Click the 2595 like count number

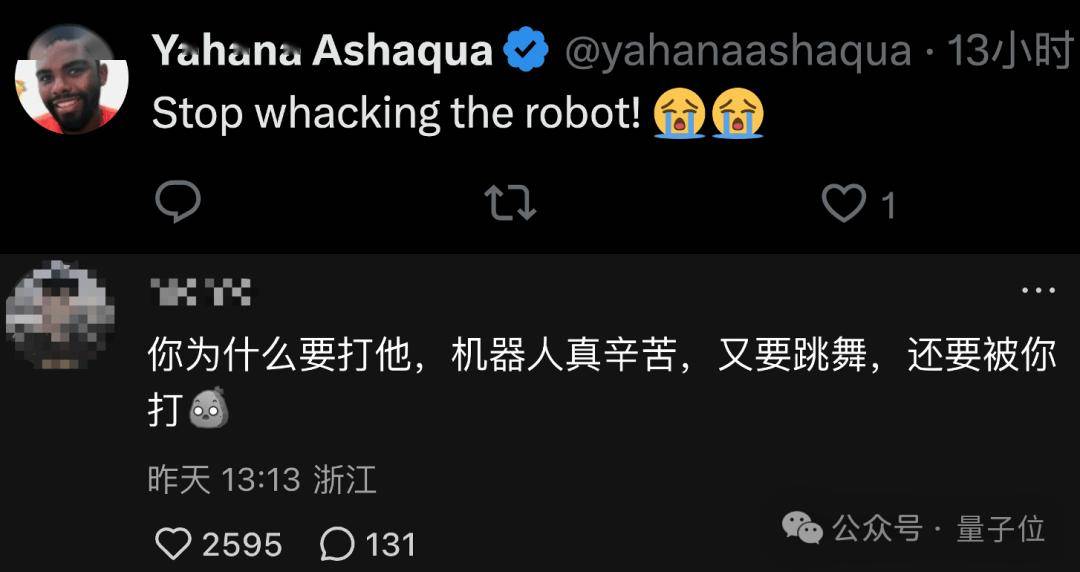[242, 544]
